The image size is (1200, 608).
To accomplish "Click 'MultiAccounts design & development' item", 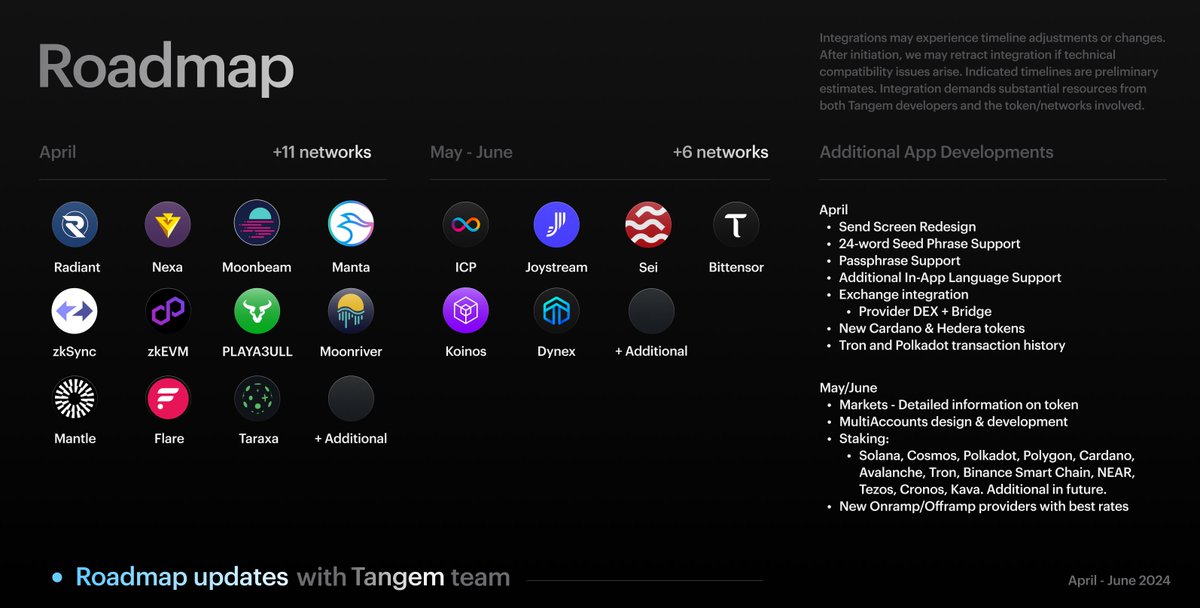I will tap(953, 422).
